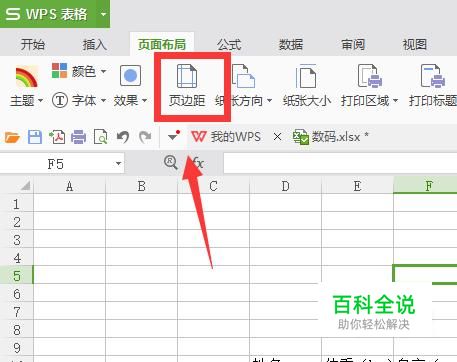Expand the Effects (效果) dropdown arrow
Viewport: 457px width, 362px height.
144,100
